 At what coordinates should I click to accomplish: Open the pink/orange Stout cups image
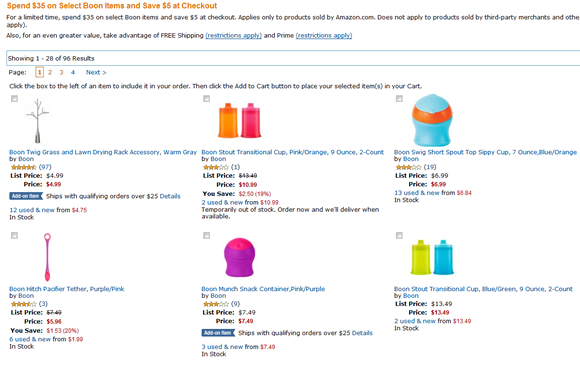tap(240, 121)
